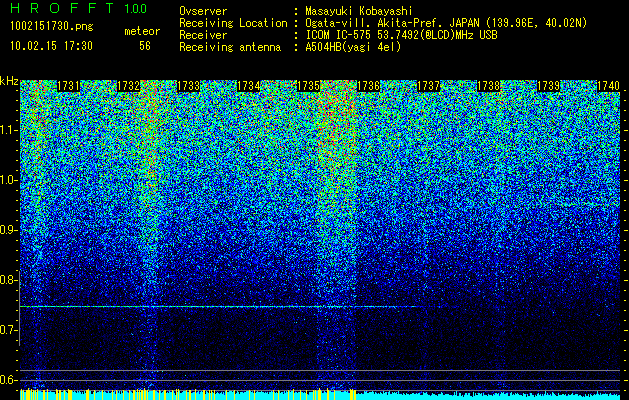Image resolution: width=629 pixels, height=400 pixels.
Task: Click the 1737 time marker label
Action: click(428, 86)
